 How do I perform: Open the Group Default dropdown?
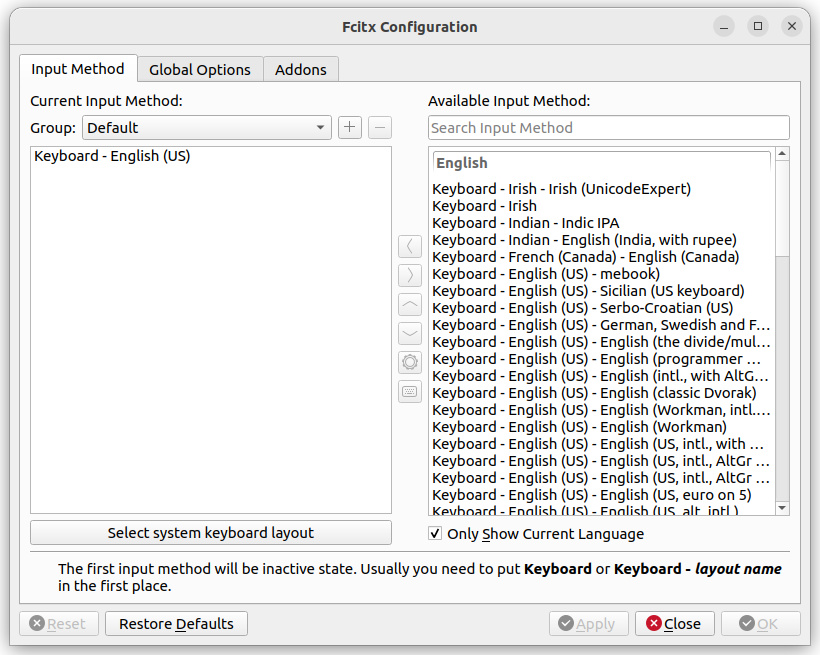click(207, 128)
